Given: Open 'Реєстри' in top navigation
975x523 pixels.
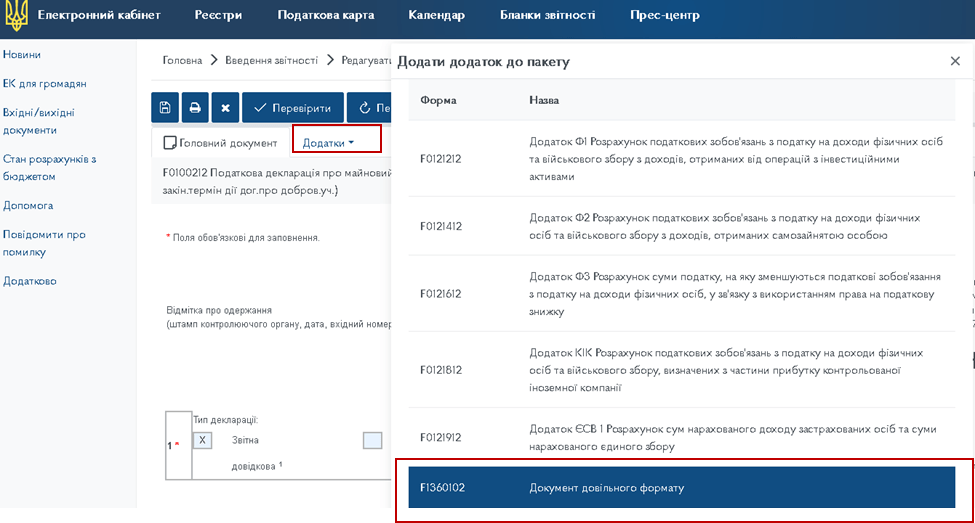Looking at the screenshot, I should tap(217, 16).
